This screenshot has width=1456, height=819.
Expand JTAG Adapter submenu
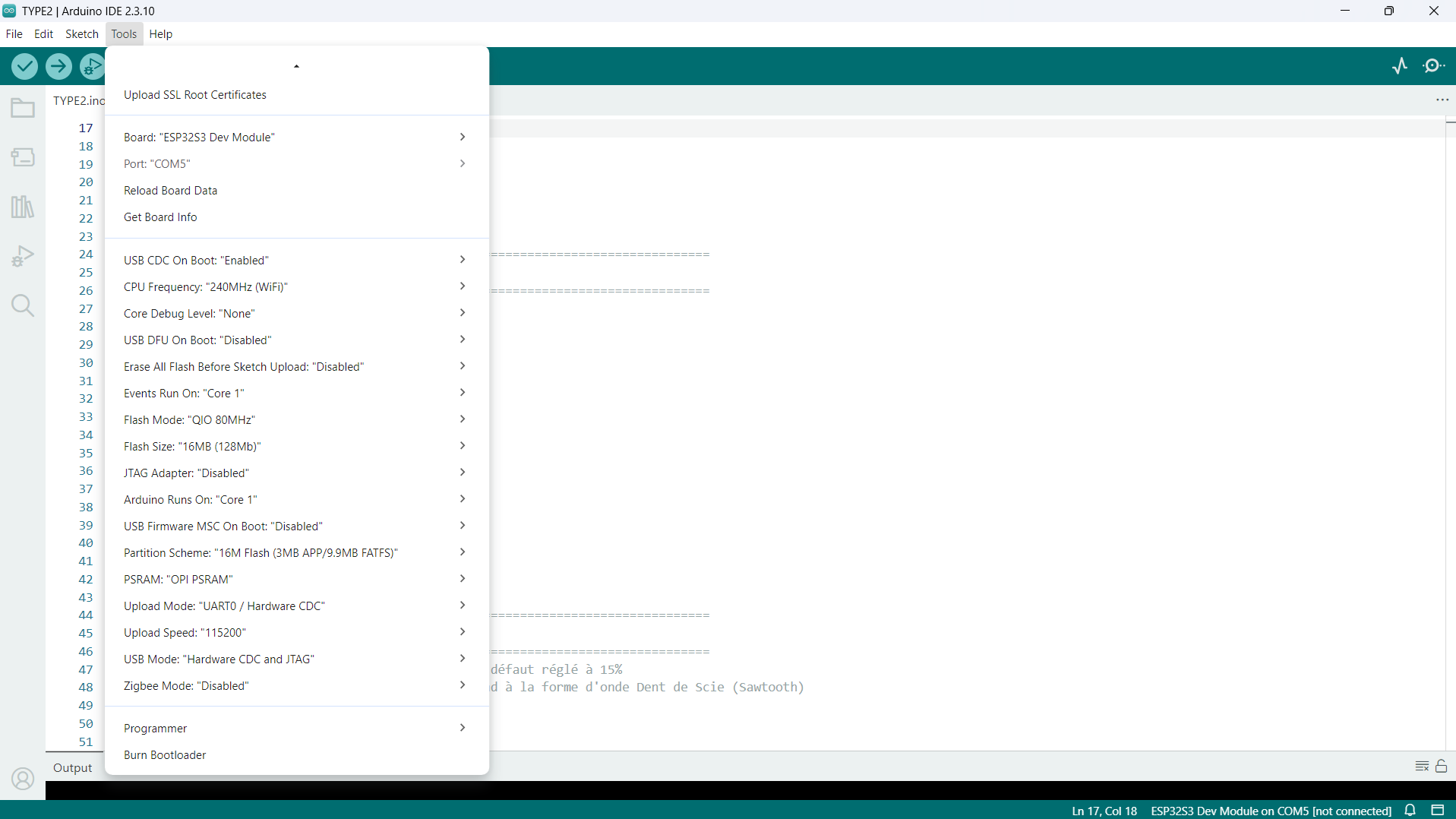click(297, 473)
